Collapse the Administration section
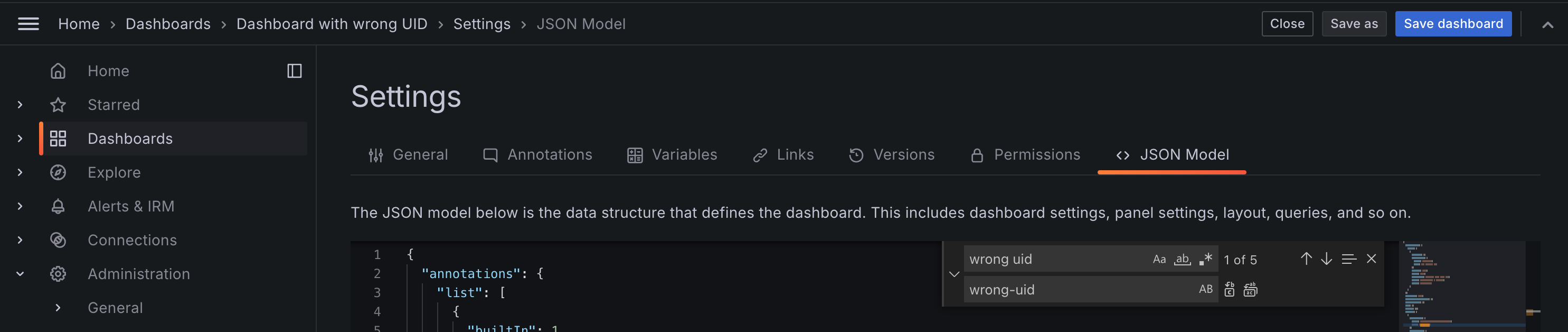This screenshot has width=1568, height=332. 20,273
